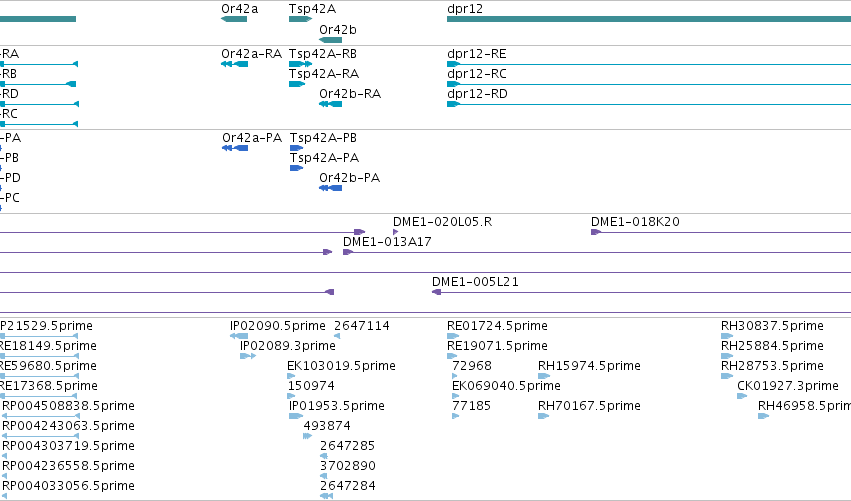Click EST RE59680.5prime
Image resolution: width=851 pixels, height=501 pixels.
pyautogui.click(x=40, y=376)
